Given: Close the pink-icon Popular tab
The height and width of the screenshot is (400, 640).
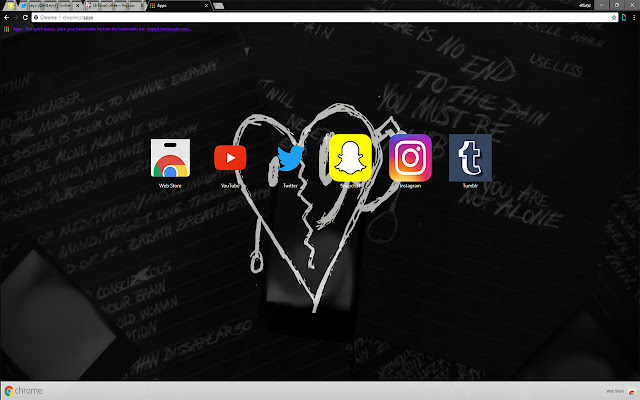Looking at the screenshot, I should coord(142,6).
